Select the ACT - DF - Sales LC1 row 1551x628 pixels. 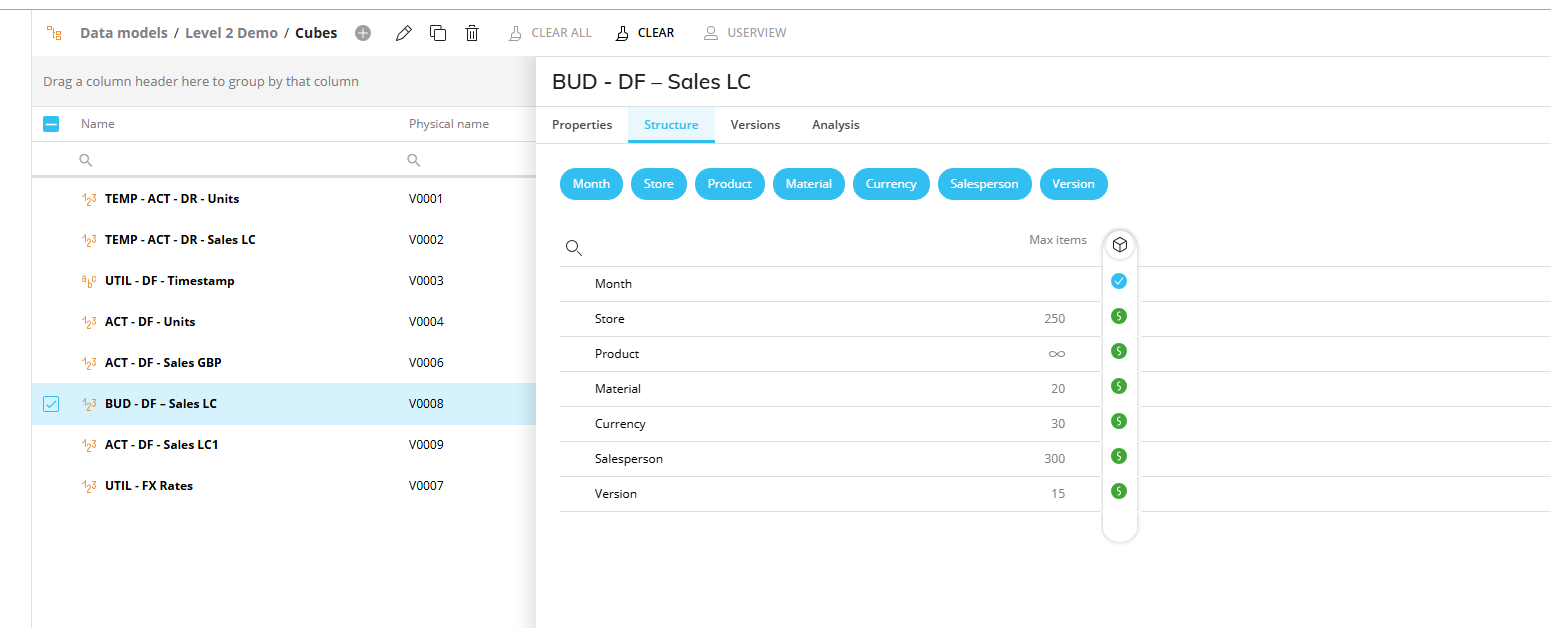[284, 445]
